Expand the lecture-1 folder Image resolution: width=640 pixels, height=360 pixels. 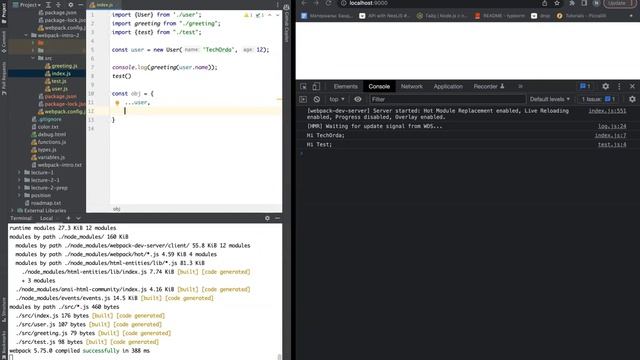(x=19, y=173)
